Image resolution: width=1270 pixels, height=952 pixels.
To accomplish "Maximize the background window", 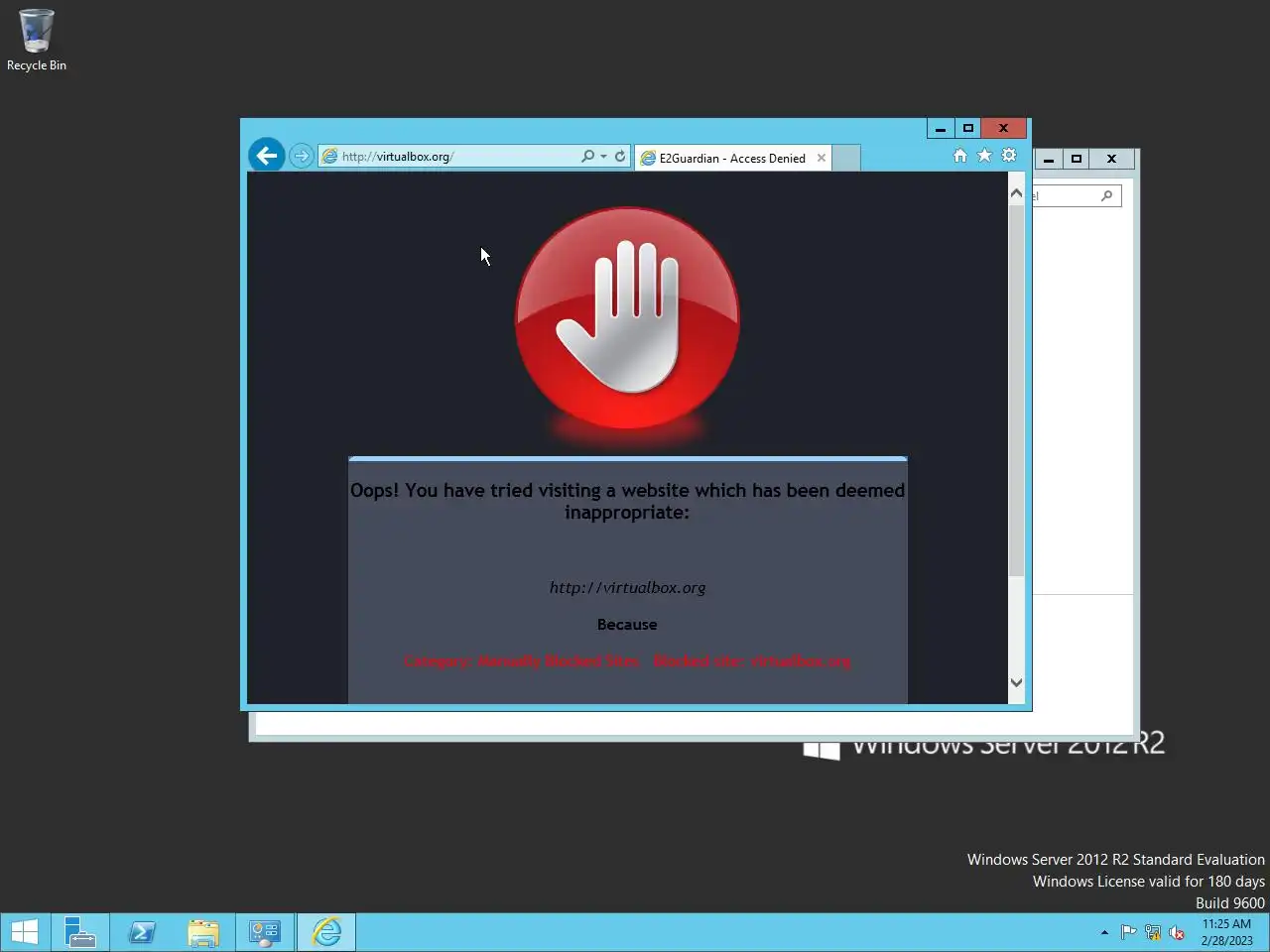I will (1077, 159).
